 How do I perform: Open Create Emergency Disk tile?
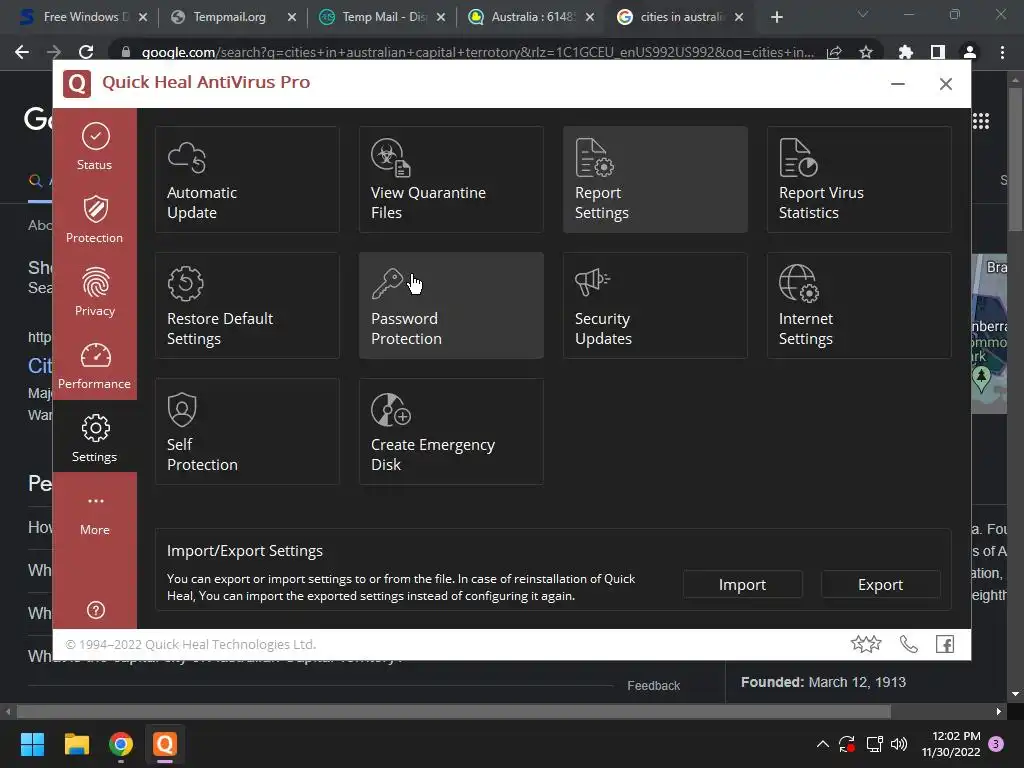[451, 431]
